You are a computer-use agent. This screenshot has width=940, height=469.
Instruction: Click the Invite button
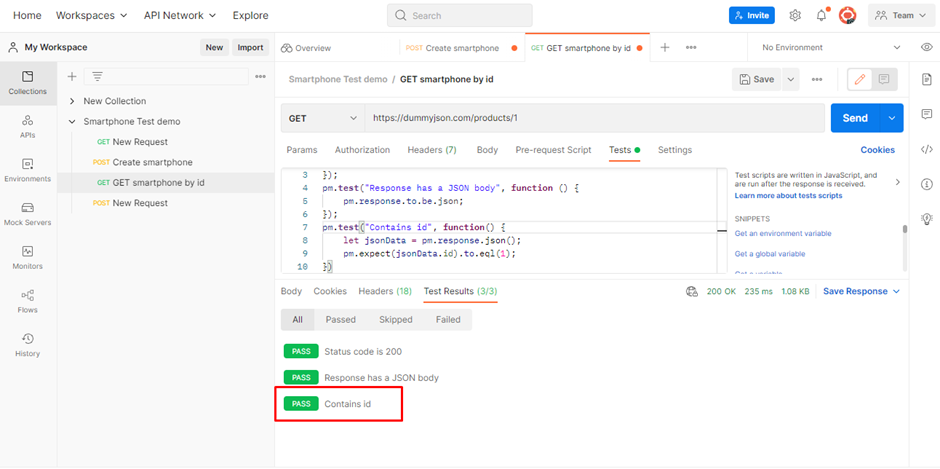[752, 16]
